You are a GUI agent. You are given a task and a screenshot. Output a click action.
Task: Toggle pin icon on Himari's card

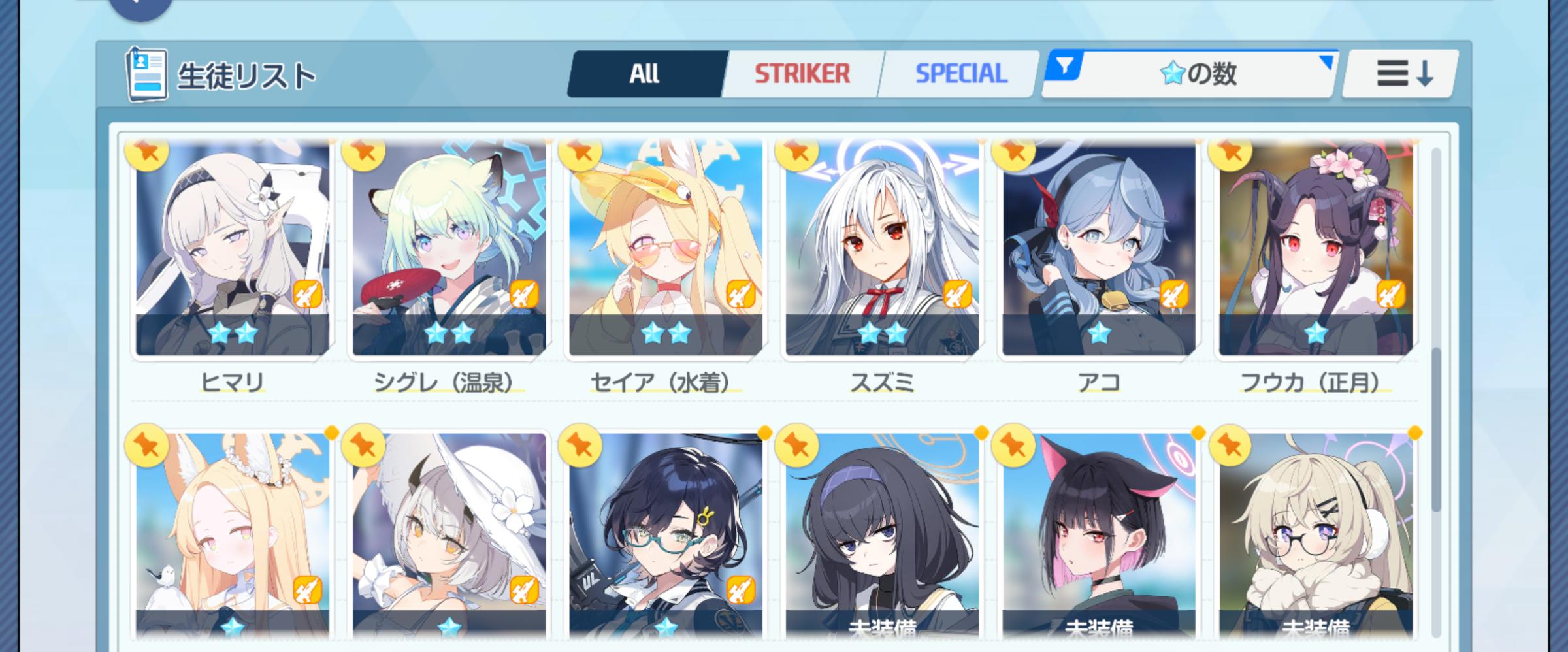click(147, 153)
